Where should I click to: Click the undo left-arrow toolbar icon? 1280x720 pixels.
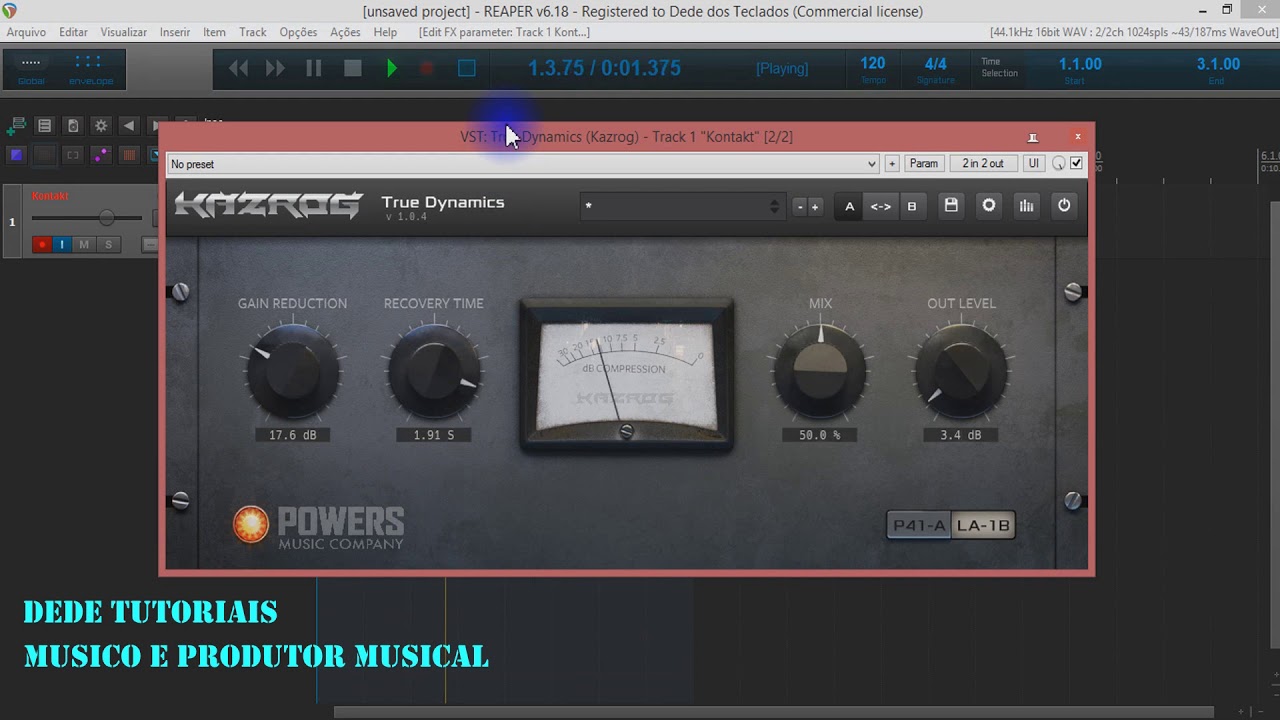(x=128, y=126)
